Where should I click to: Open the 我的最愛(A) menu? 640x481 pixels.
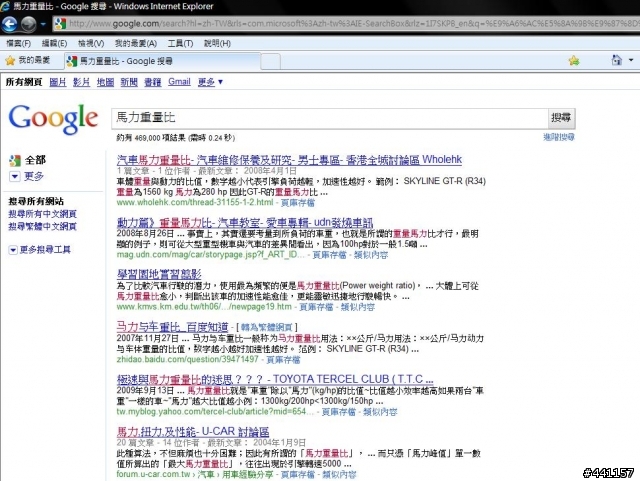coord(136,43)
